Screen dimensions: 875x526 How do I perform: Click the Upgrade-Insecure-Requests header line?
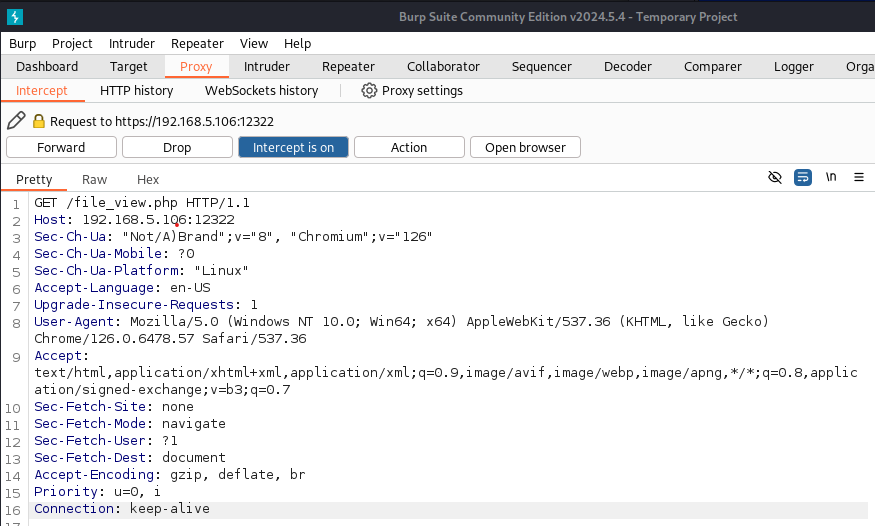[x=146, y=305]
